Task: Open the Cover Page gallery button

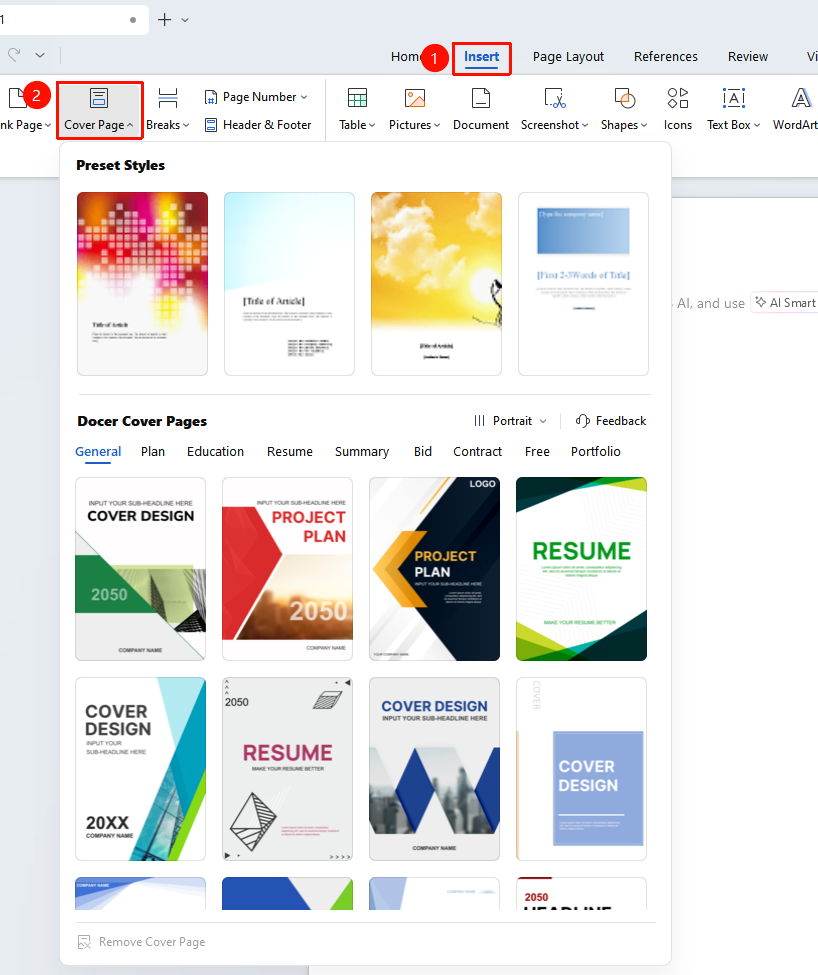Action: click(x=99, y=110)
